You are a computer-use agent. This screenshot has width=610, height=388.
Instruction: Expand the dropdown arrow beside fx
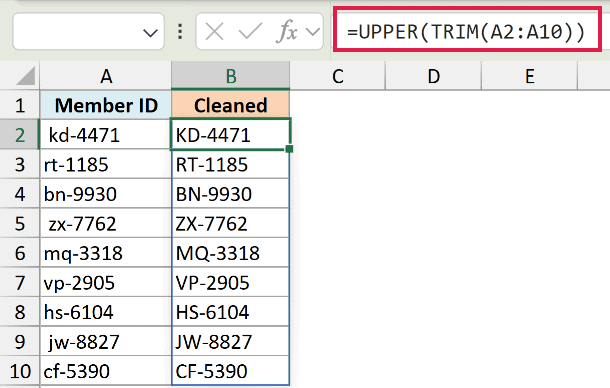[x=313, y=32]
